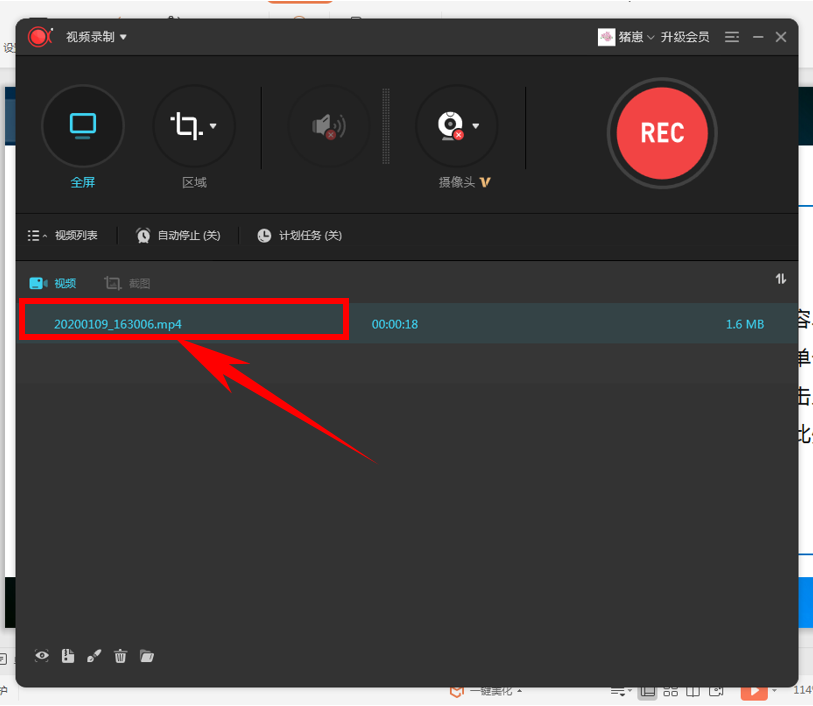The width and height of the screenshot is (813, 706).
Task: Open 计划任务 (关) scheduled task settings
Action: click(x=300, y=236)
